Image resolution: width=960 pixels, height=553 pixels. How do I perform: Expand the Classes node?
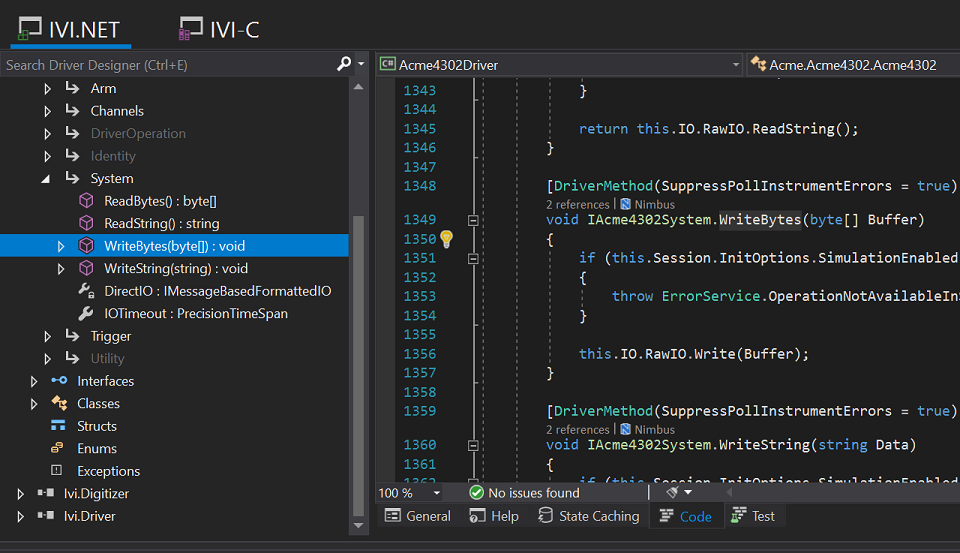click(x=34, y=404)
